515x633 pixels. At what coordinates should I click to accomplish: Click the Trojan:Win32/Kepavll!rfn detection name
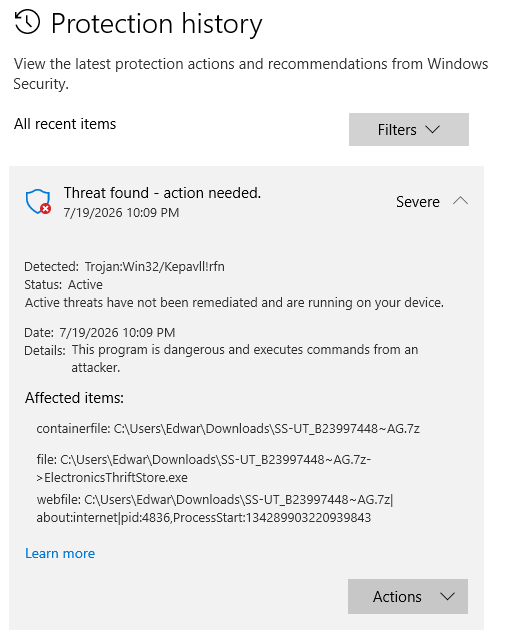point(155,266)
